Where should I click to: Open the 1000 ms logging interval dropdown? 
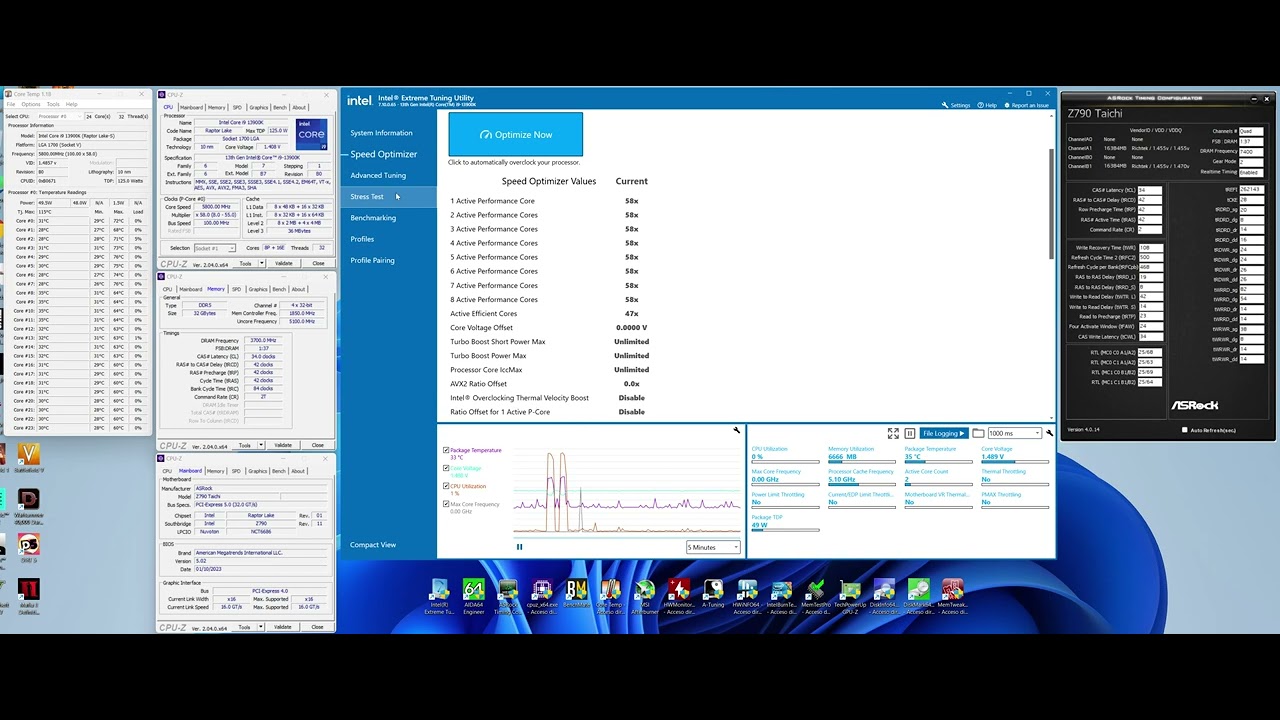pyautogui.click(x=1014, y=433)
